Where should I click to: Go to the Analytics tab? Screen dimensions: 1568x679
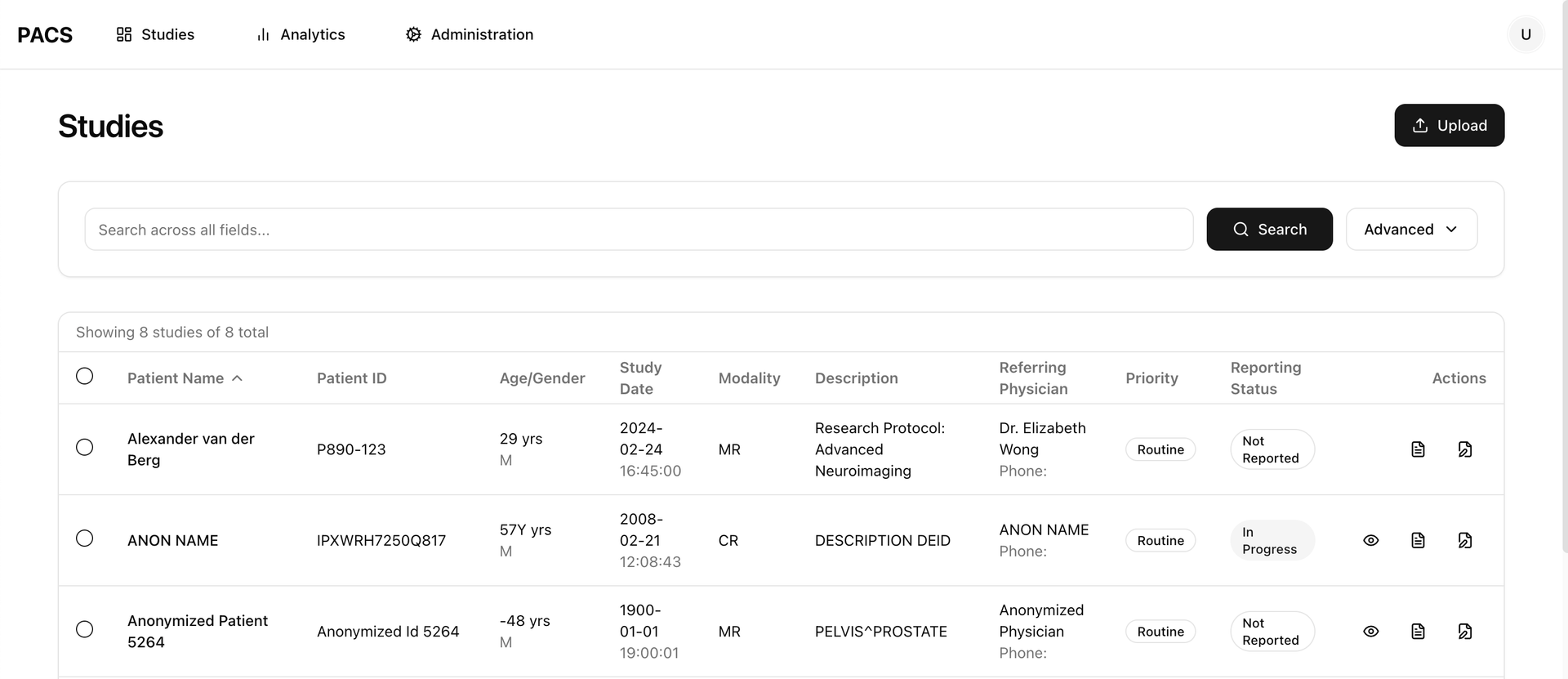click(x=301, y=34)
